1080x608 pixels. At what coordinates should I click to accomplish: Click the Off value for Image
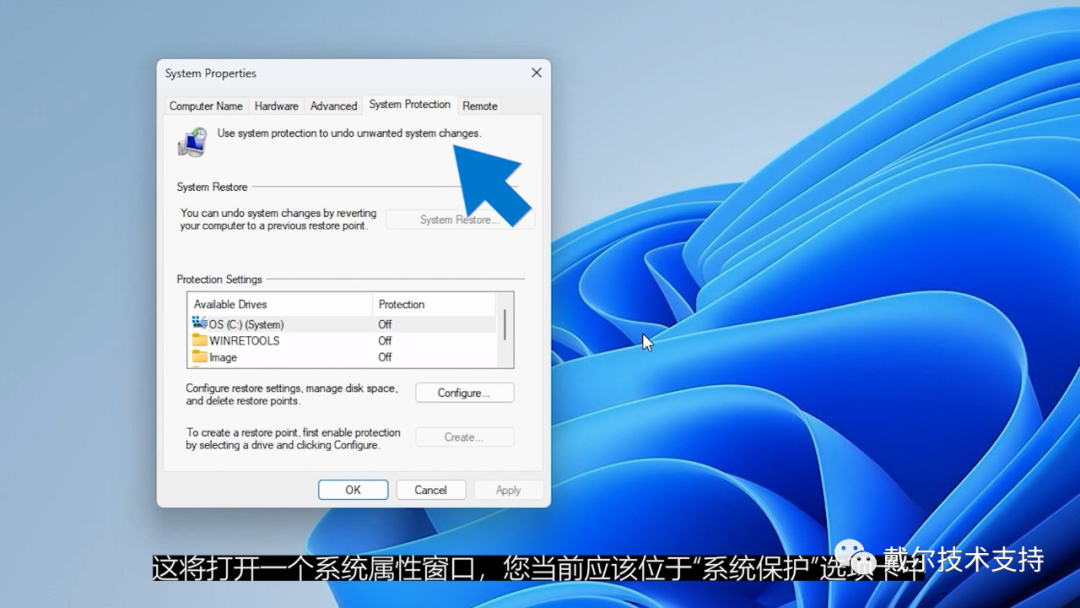point(385,357)
